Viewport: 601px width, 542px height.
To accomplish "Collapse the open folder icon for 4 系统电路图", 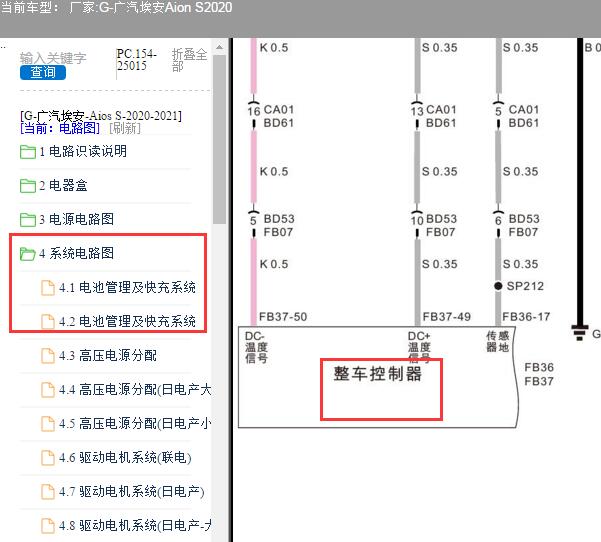I will [28, 253].
